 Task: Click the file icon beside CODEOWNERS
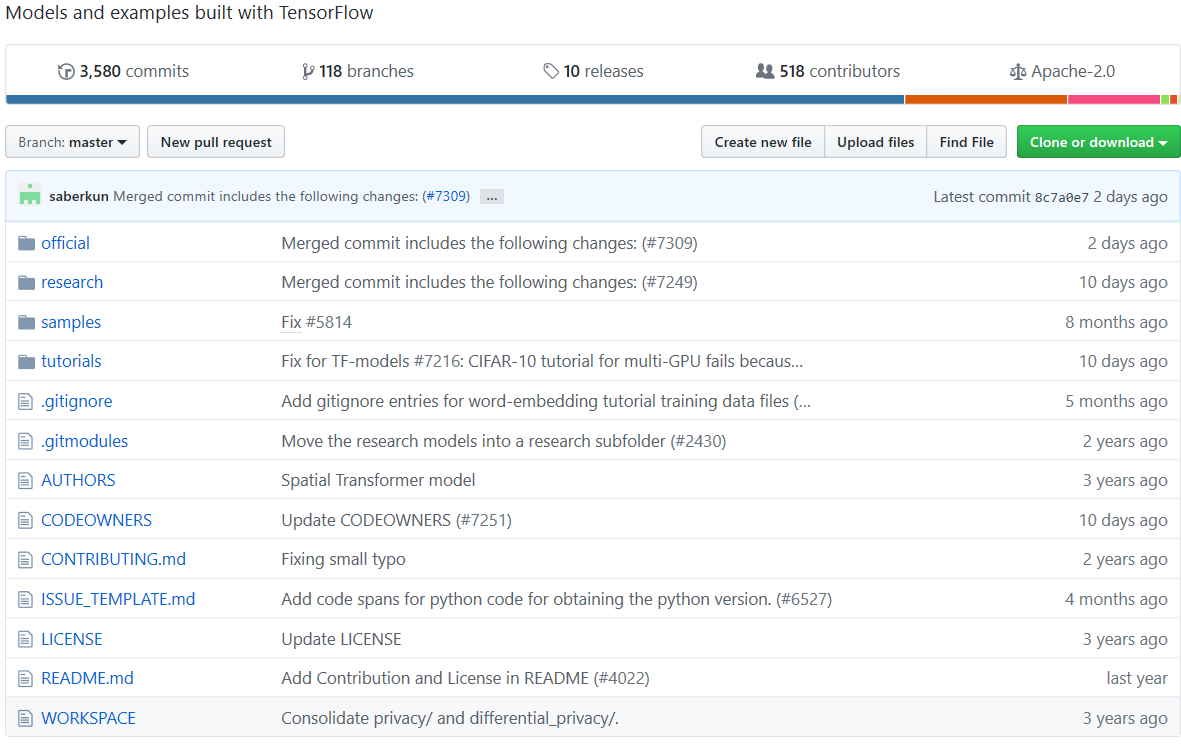coord(26,520)
